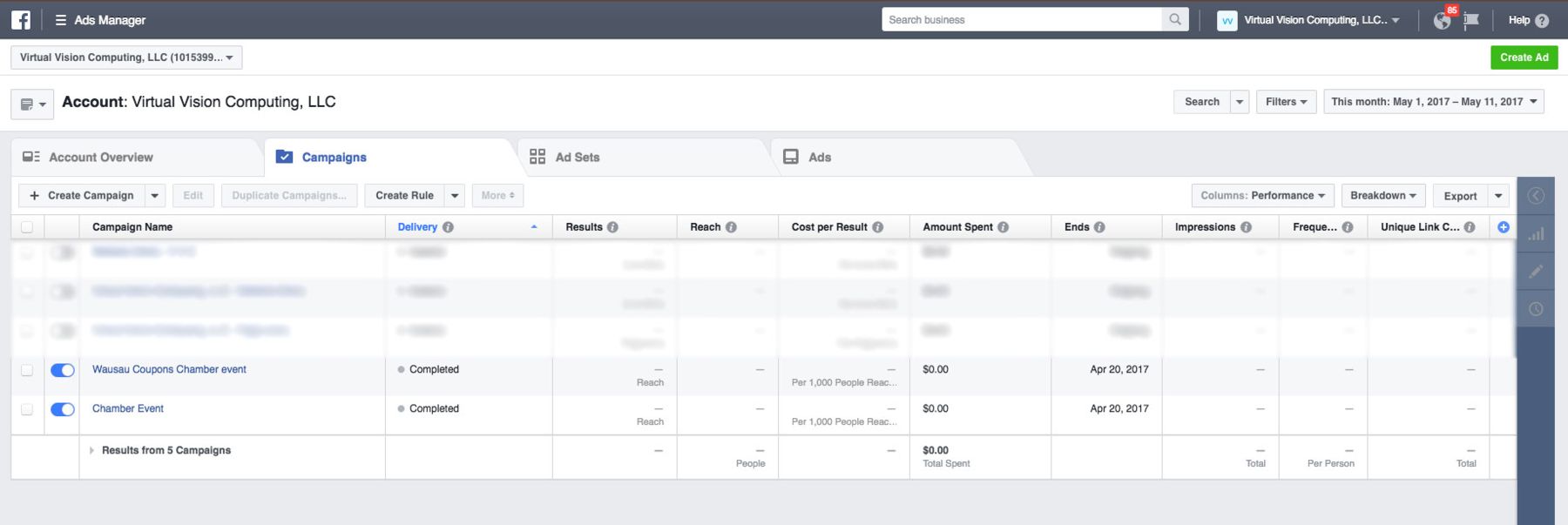Click the Ad Sets grid icon

pyautogui.click(x=537, y=157)
